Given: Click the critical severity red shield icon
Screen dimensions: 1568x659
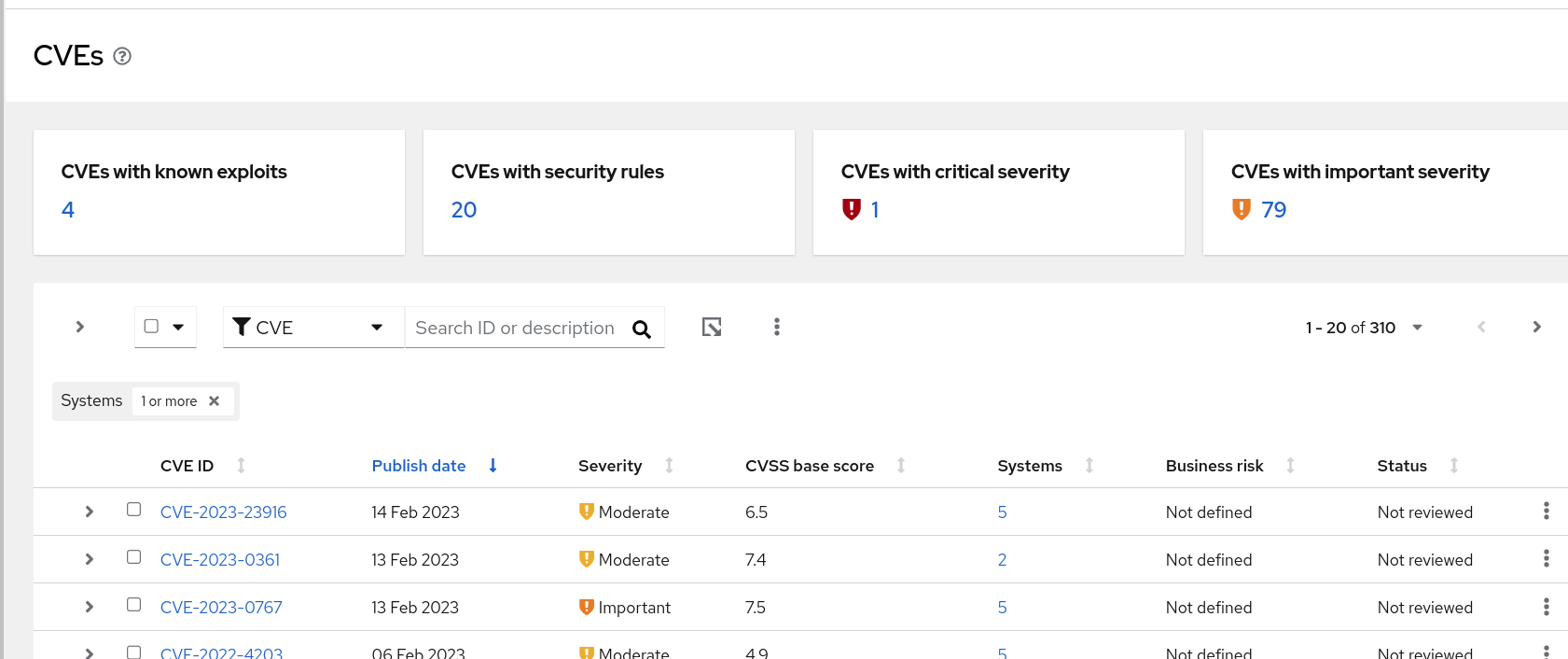Looking at the screenshot, I should point(851,209).
